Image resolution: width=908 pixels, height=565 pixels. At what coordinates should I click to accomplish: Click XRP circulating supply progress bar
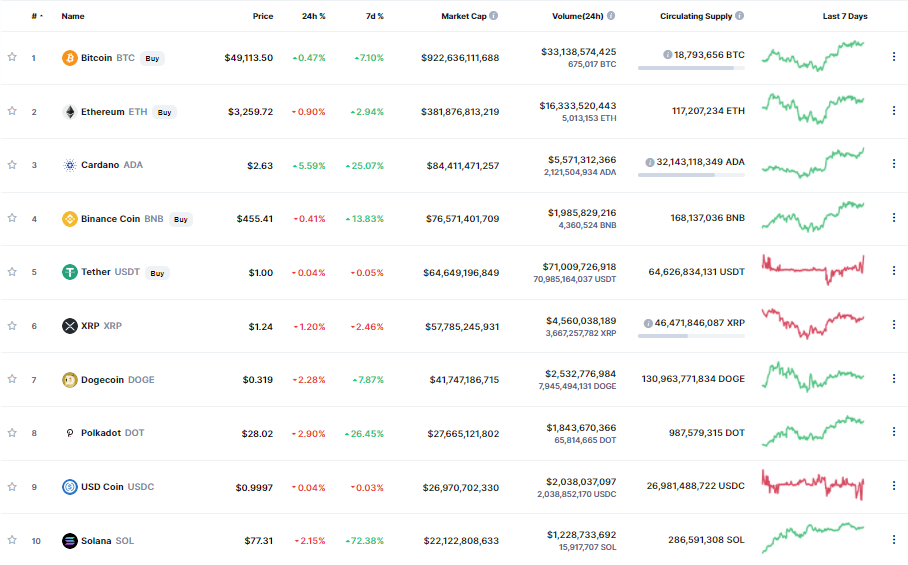pos(691,336)
